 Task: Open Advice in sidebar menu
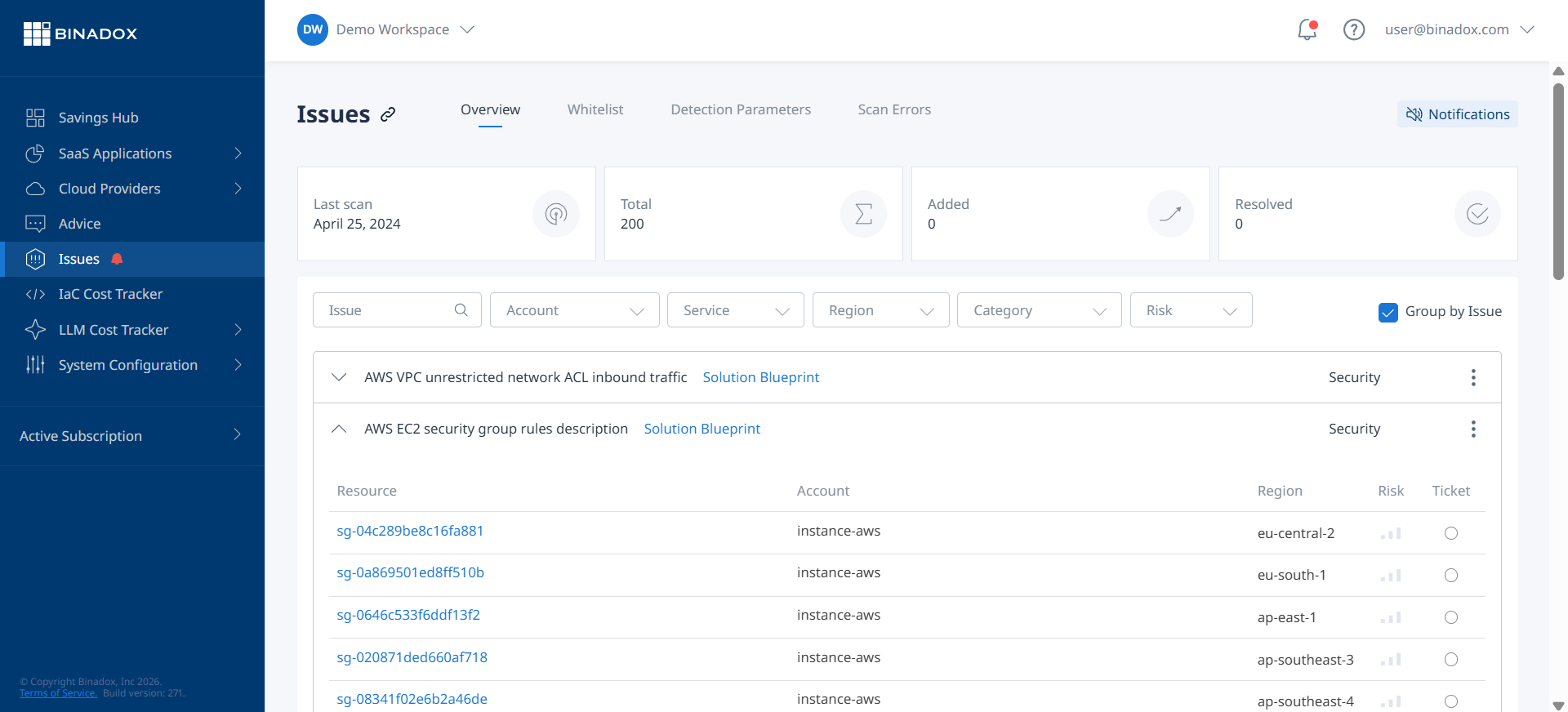tap(132, 224)
